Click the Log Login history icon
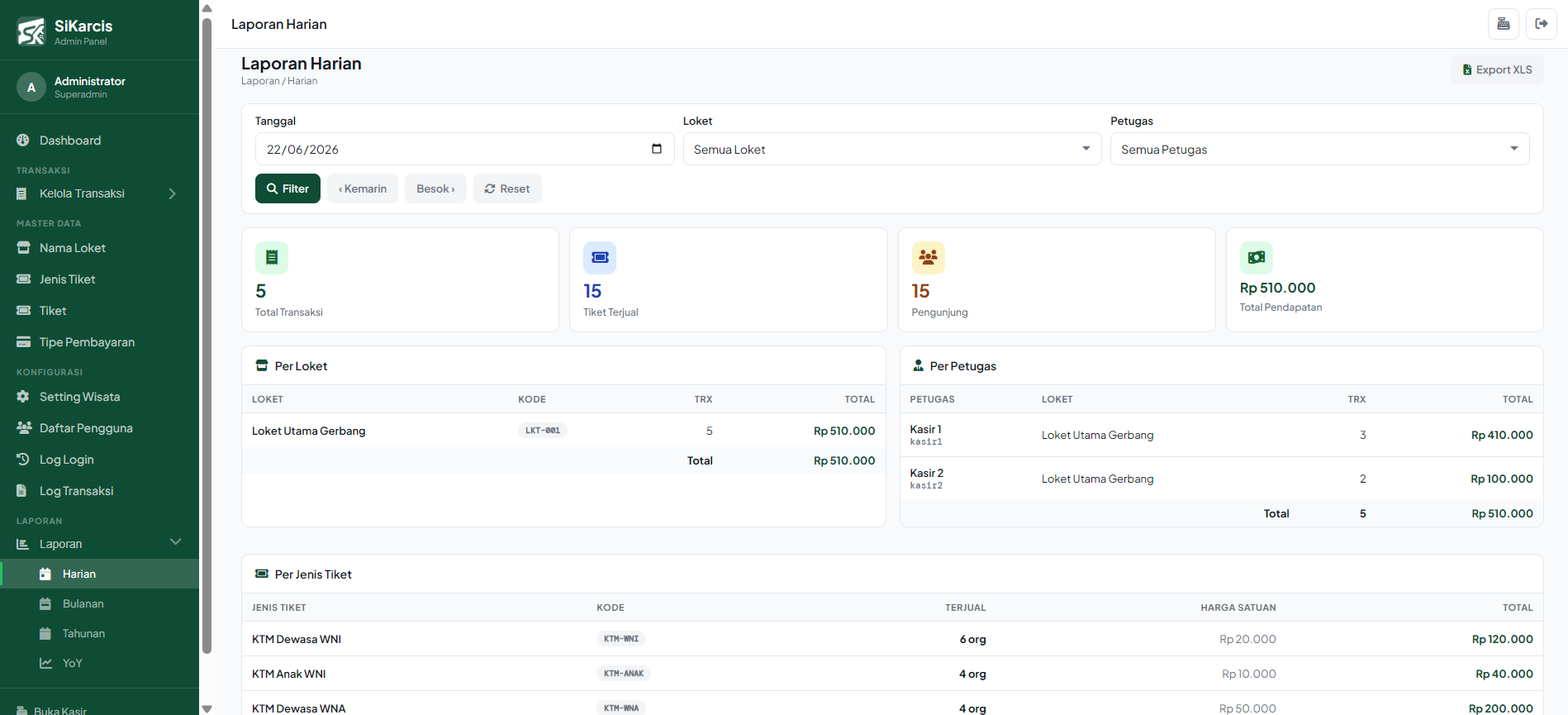The width and height of the screenshot is (1568, 715). click(x=23, y=460)
